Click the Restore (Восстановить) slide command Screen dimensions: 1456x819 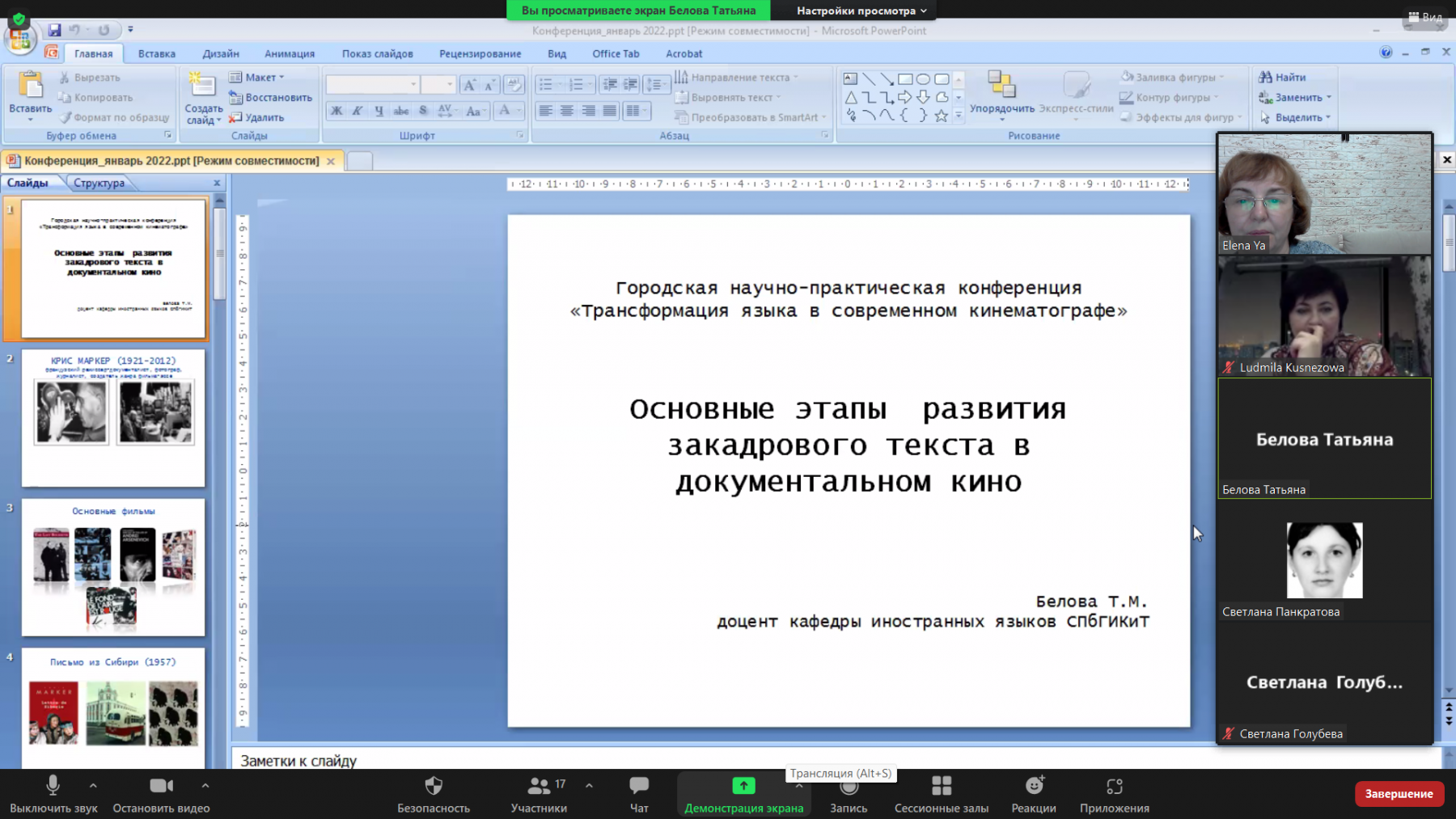[271, 98]
